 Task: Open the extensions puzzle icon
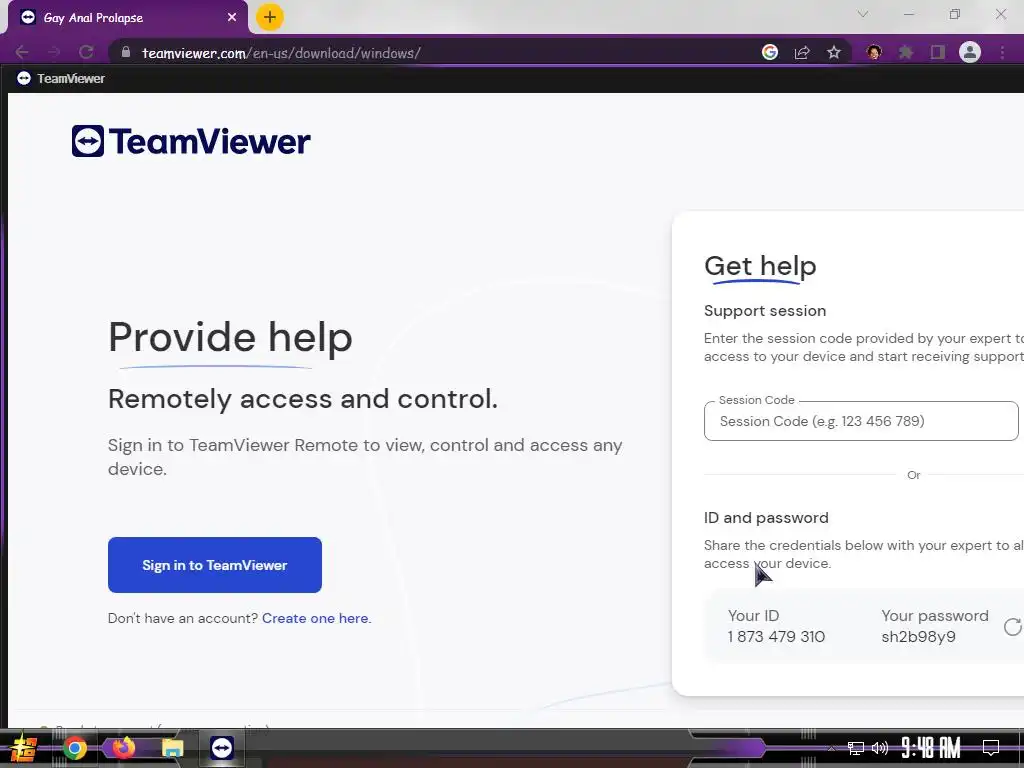click(x=906, y=52)
